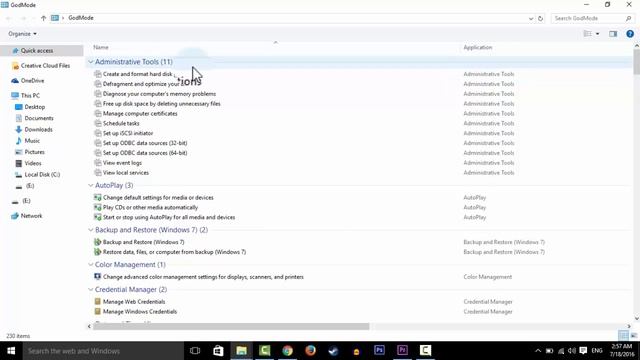Screen dimensions: 640x360
Task: Click the vertical scrollbar thumb
Action: [636, 61]
